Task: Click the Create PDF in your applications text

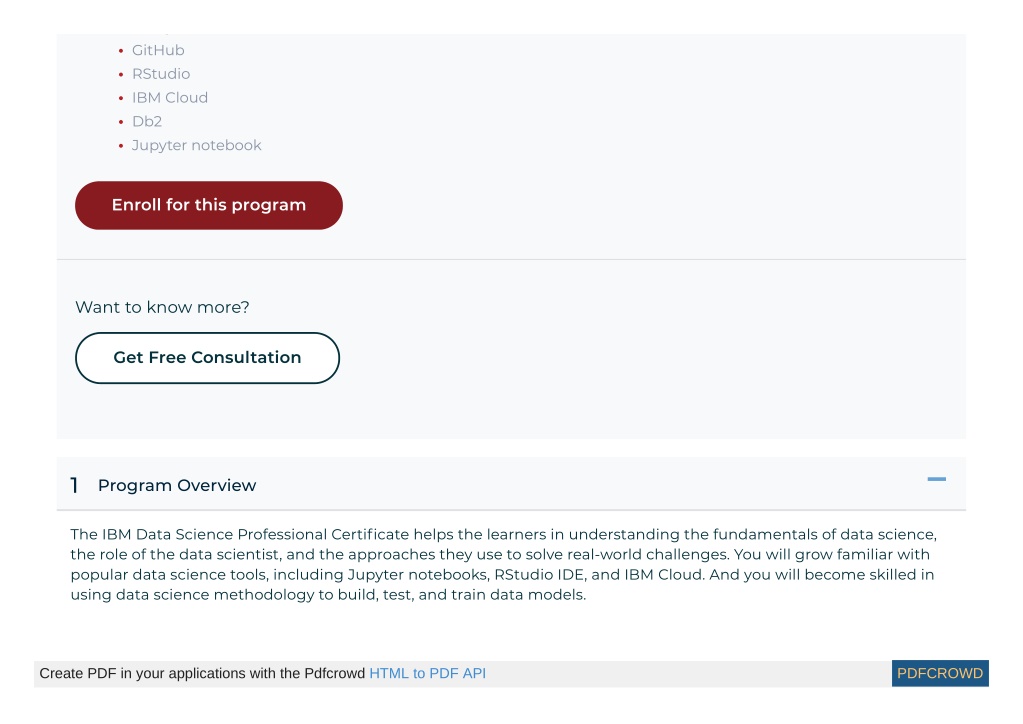Action: click(202, 674)
